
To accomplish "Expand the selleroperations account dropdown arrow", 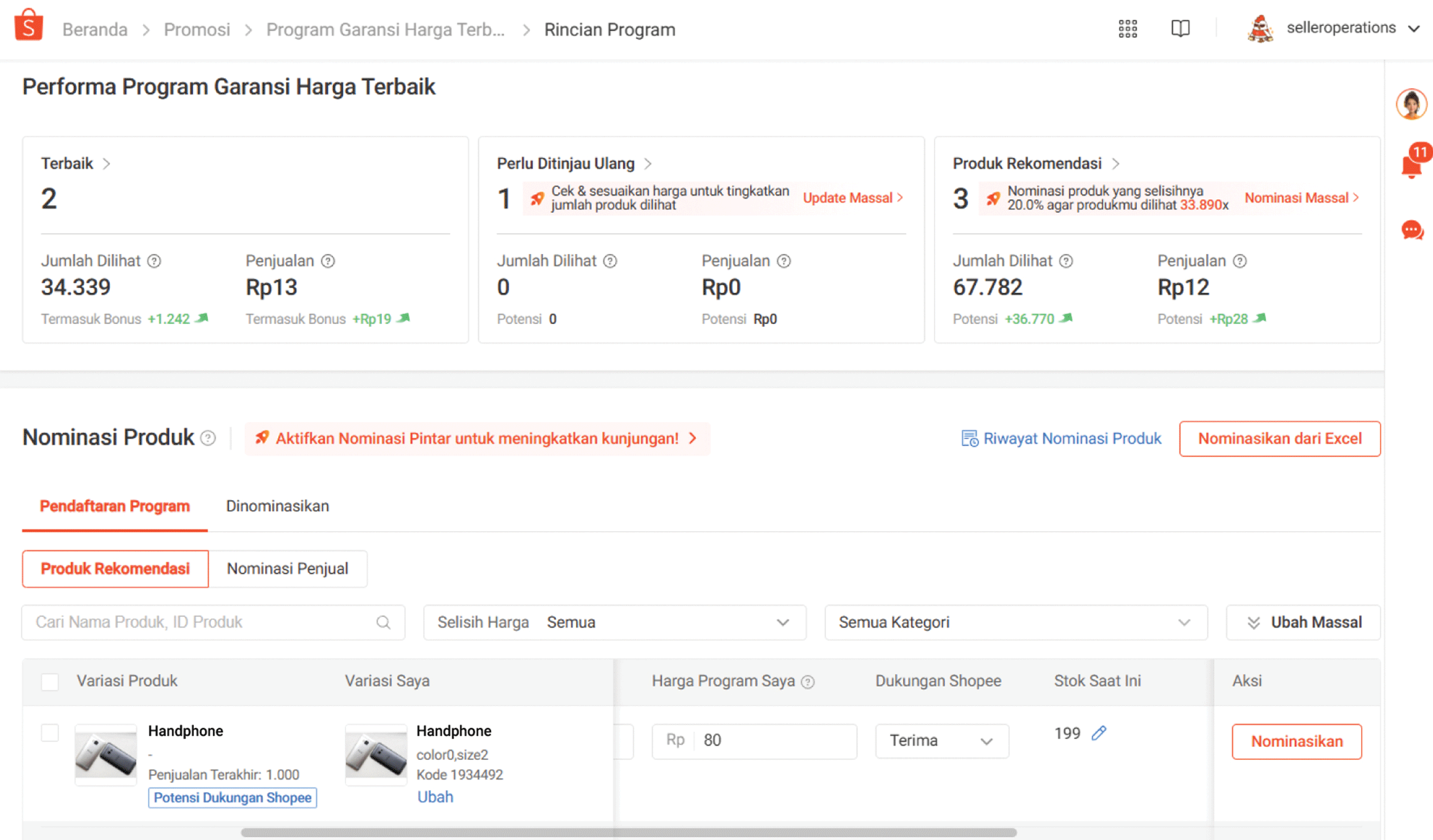I will (1414, 28).
